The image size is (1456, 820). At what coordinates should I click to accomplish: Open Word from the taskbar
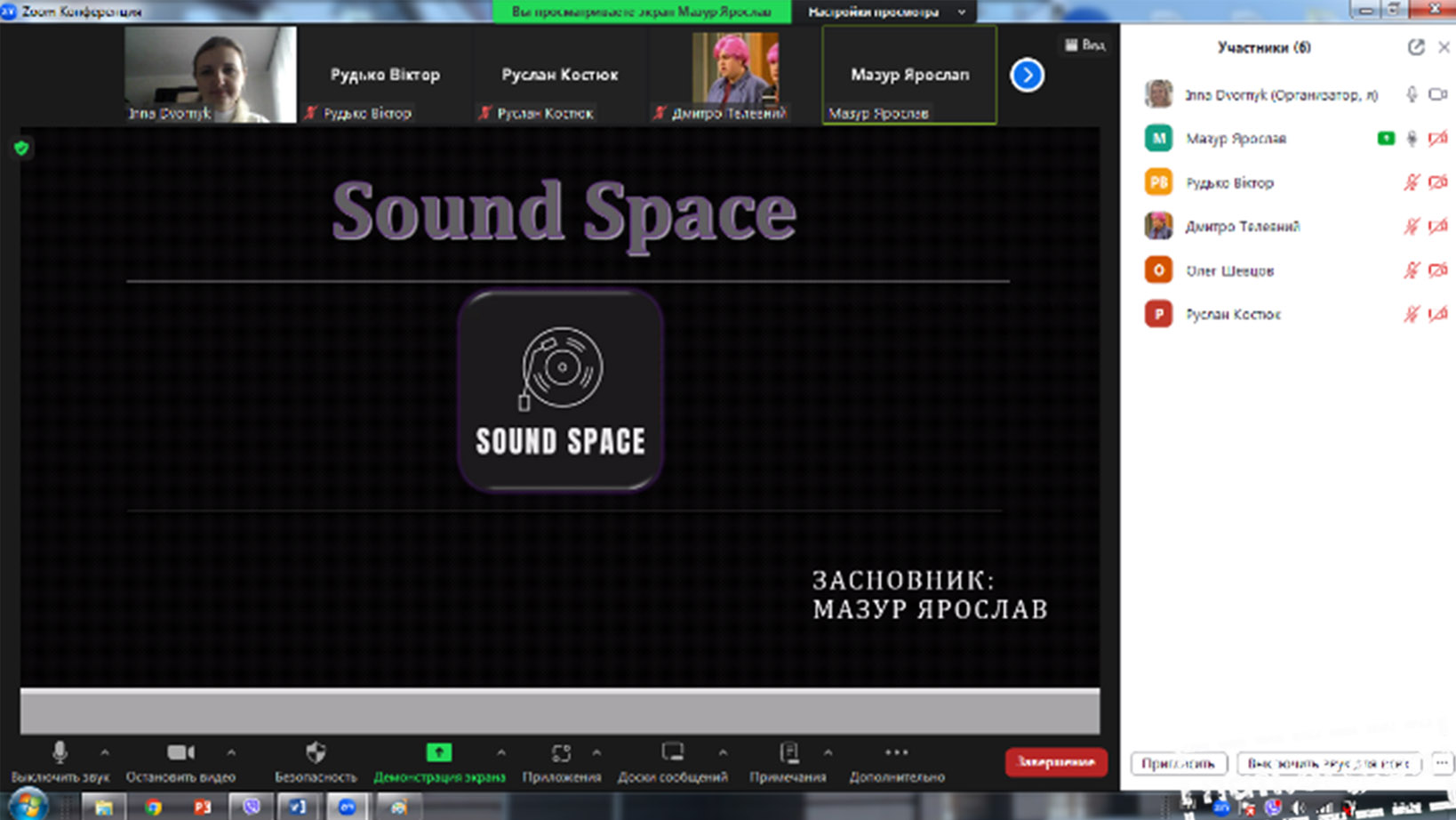point(299,807)
